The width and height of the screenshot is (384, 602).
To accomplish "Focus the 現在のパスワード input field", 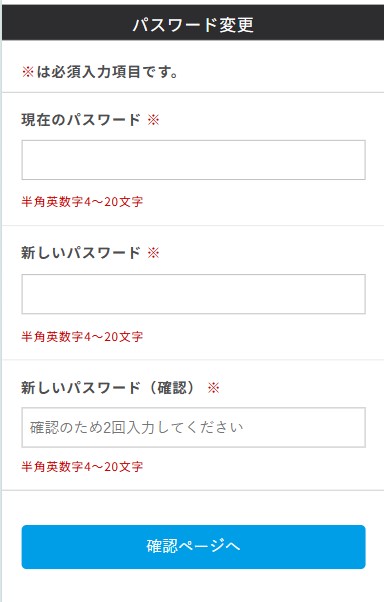I will pos(193,160).
